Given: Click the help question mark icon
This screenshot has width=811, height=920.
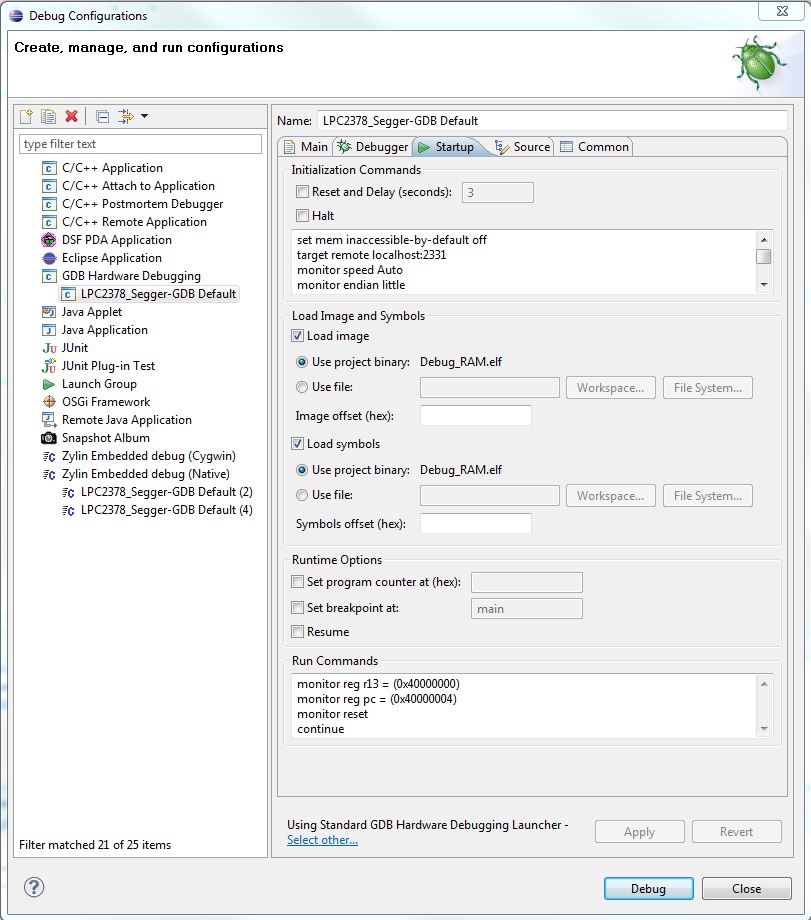Looking at the screenshot, I should click(x=34, y=887).
